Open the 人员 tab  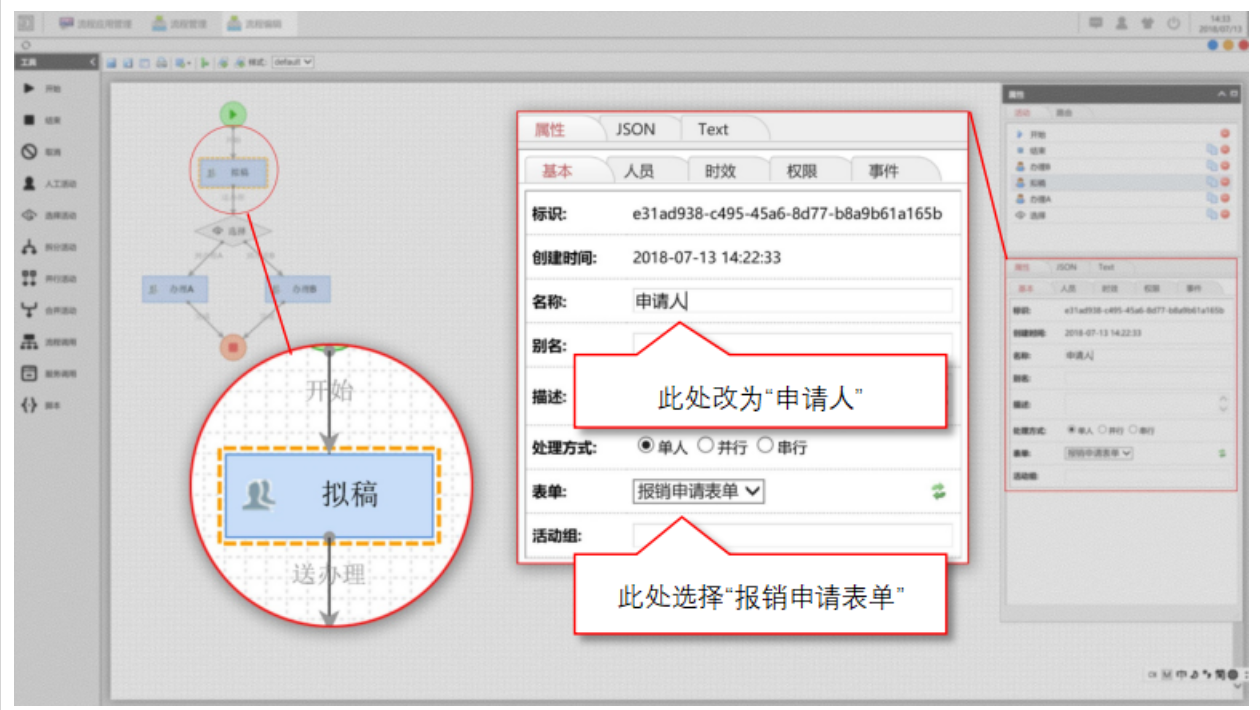(638, 171)
